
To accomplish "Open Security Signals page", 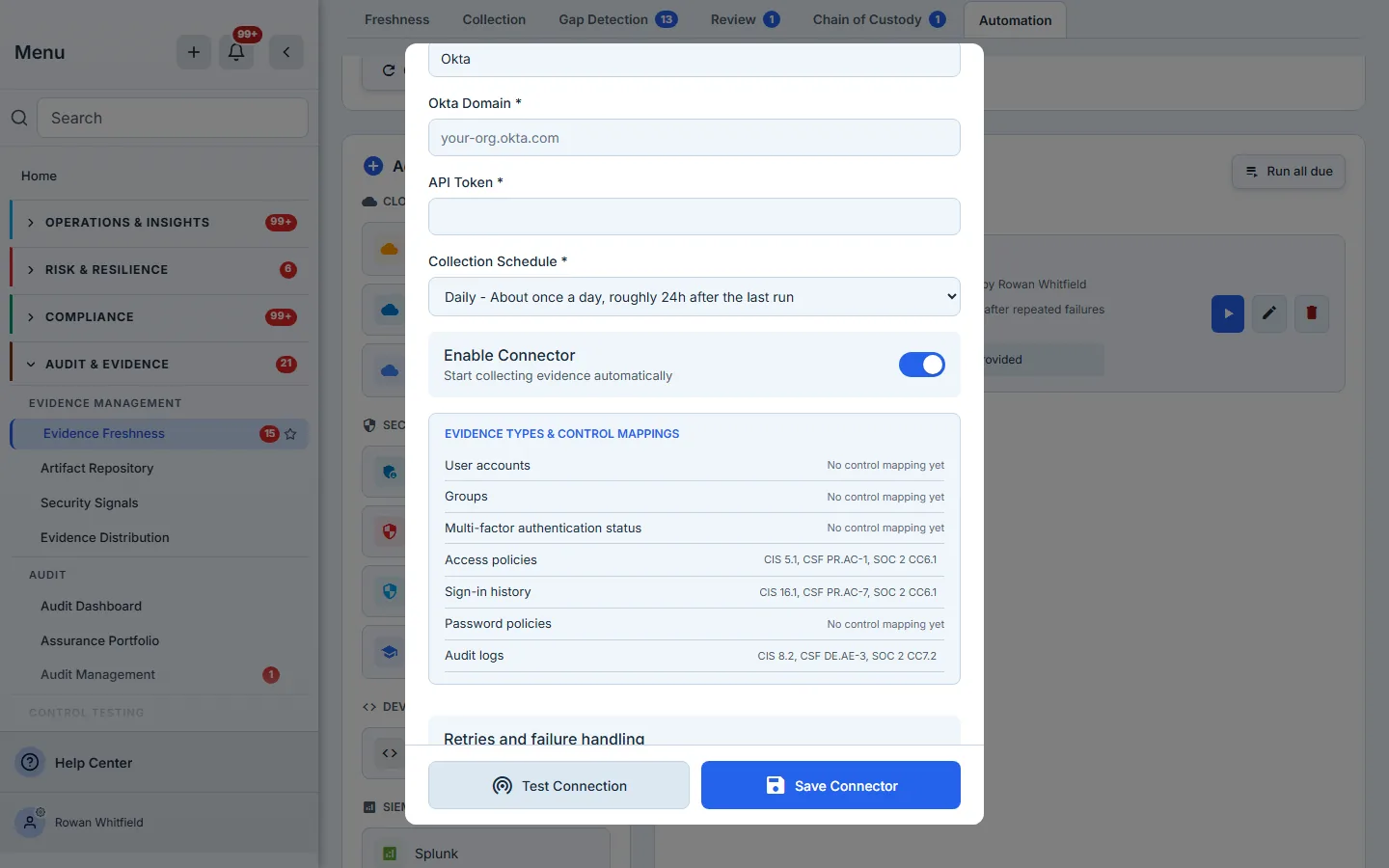I will [x=90, y=502].
